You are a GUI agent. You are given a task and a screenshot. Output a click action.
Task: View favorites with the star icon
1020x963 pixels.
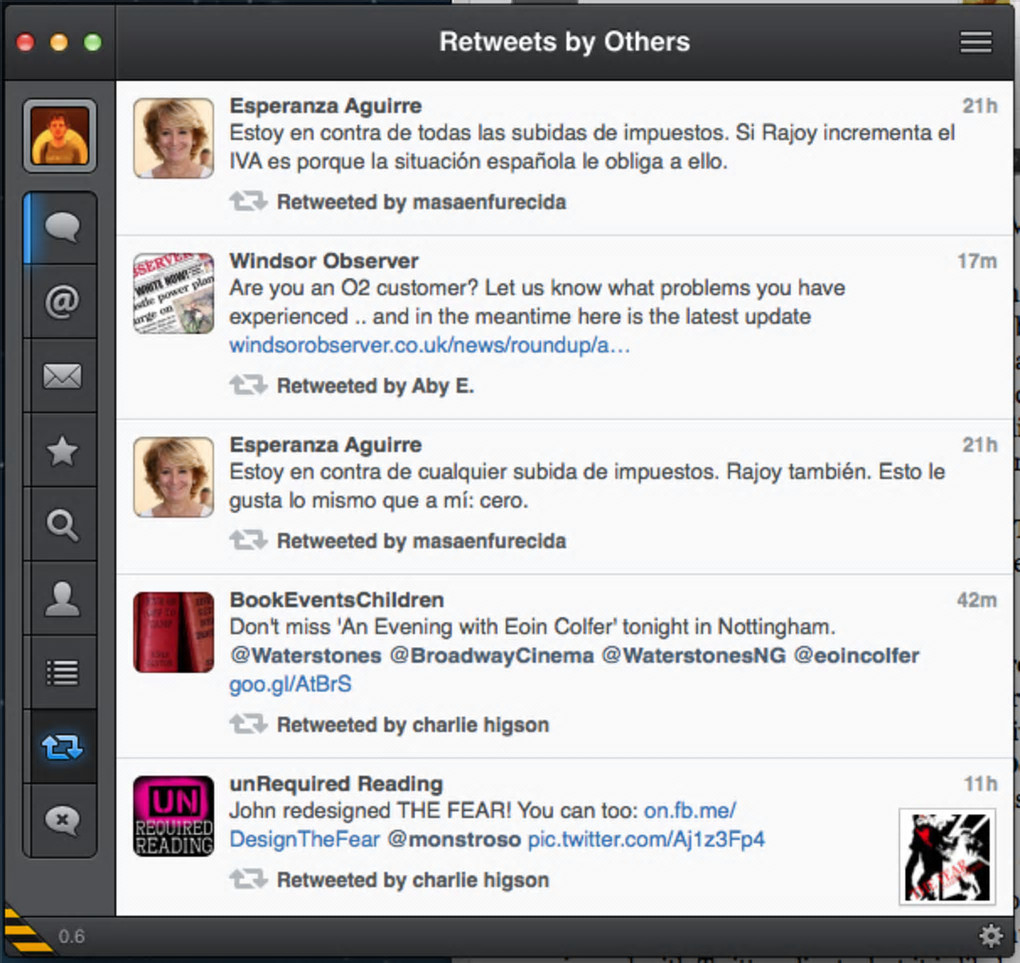click(62, 450)
